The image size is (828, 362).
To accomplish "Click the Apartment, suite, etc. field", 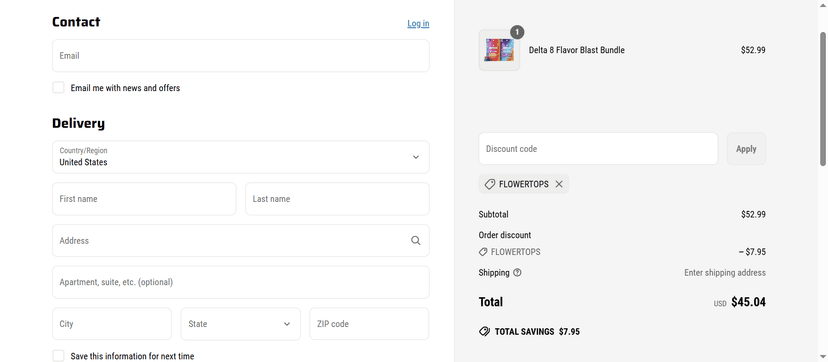I will pyautogui.click(x=241, y=282).
